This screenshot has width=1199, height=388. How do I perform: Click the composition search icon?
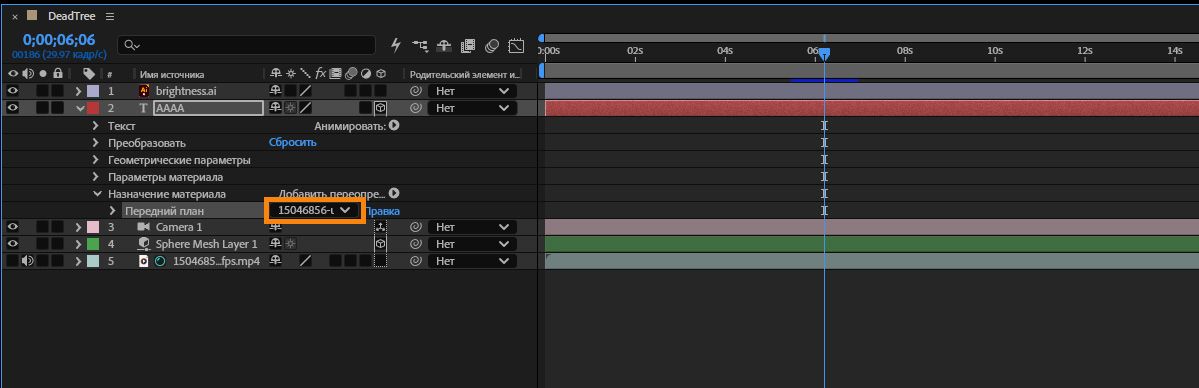pyautogui.click(x=132, y=45)
